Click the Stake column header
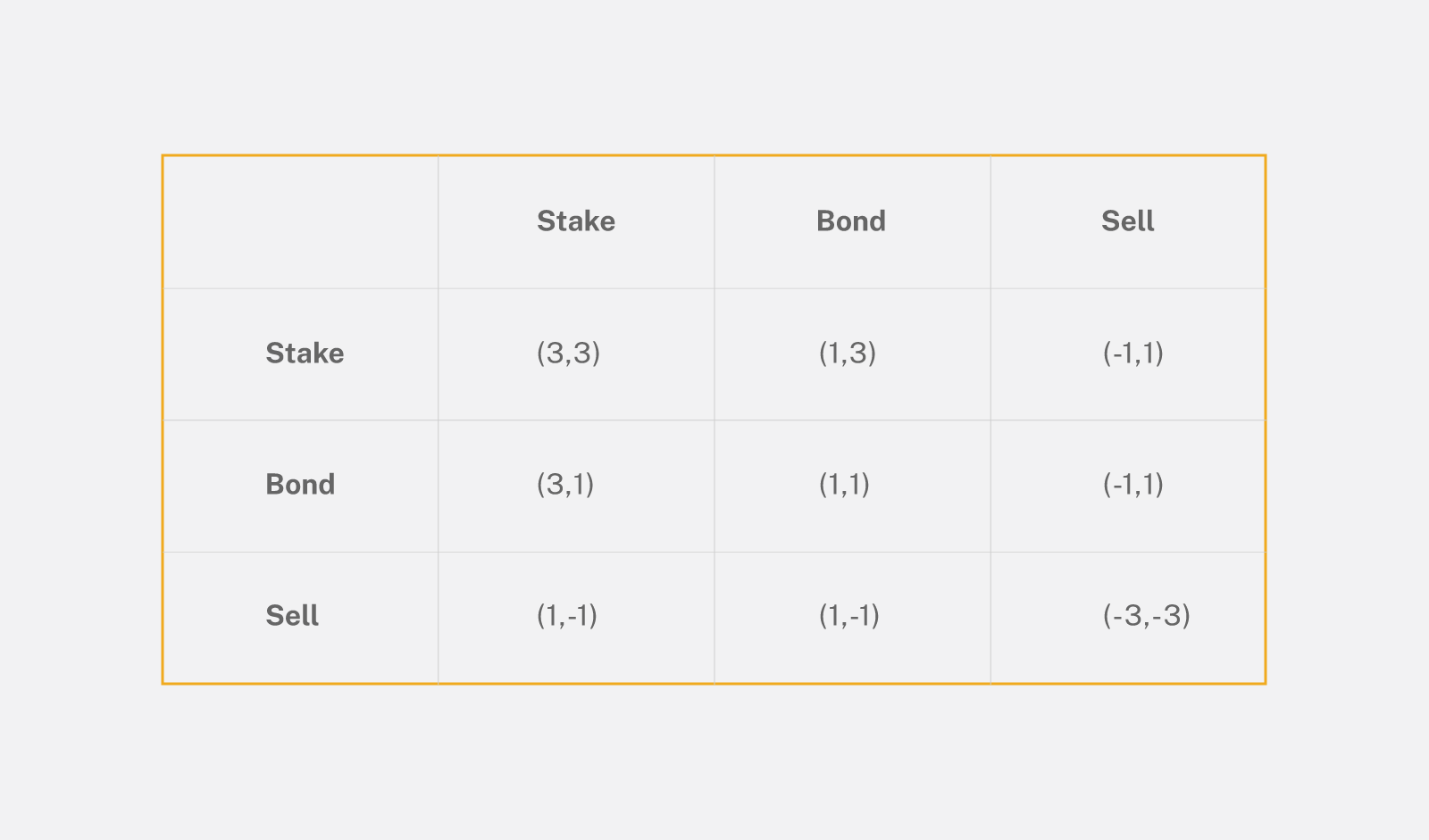The height and width of the screenshot is (840, 1429). 576,221
